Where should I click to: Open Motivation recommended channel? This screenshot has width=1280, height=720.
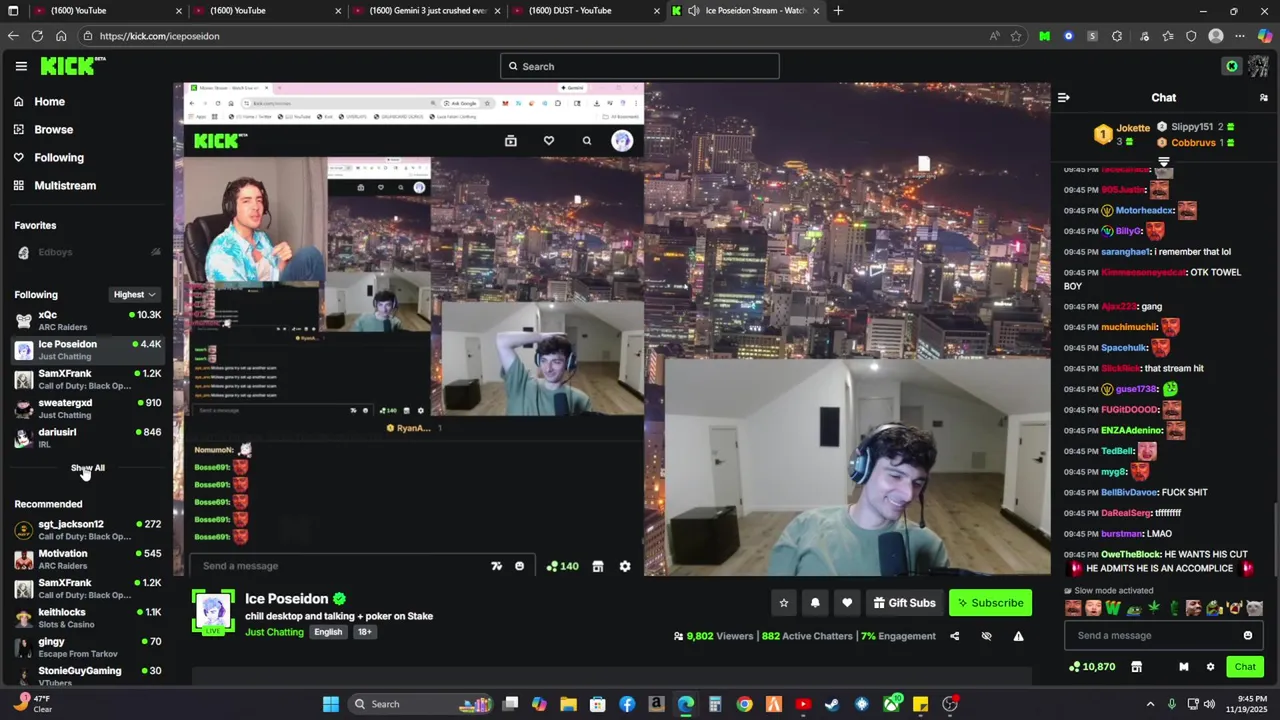point(88,559)
